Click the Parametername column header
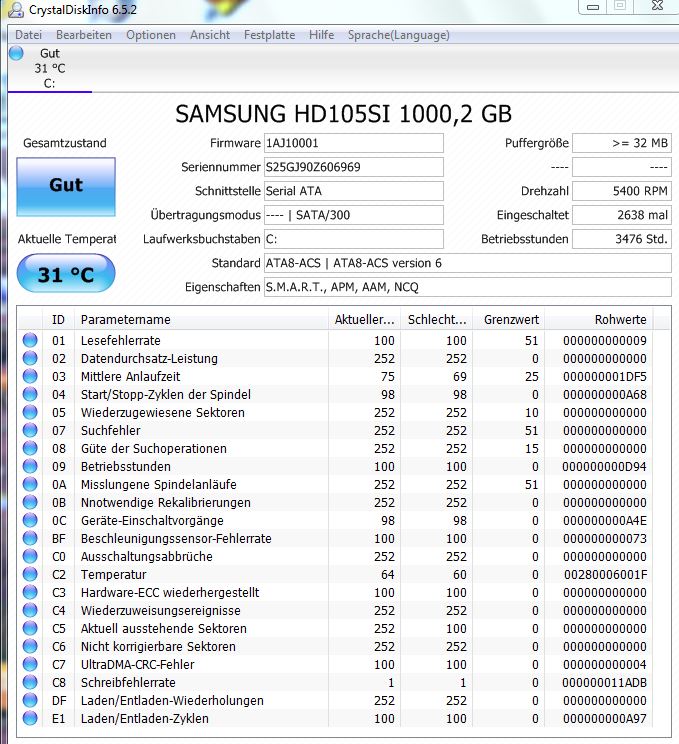 201,319
